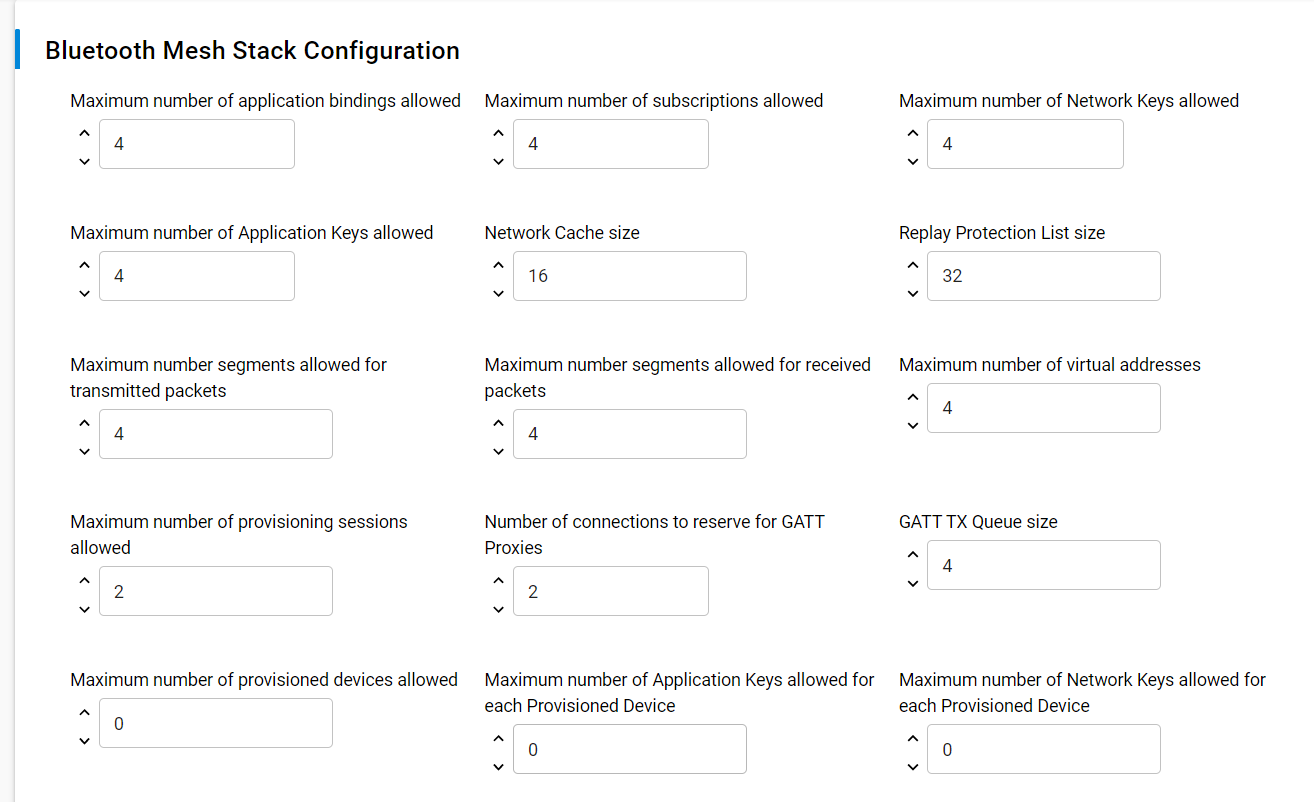Increase connections reserved for GATT Proxies

click(498, 580)
